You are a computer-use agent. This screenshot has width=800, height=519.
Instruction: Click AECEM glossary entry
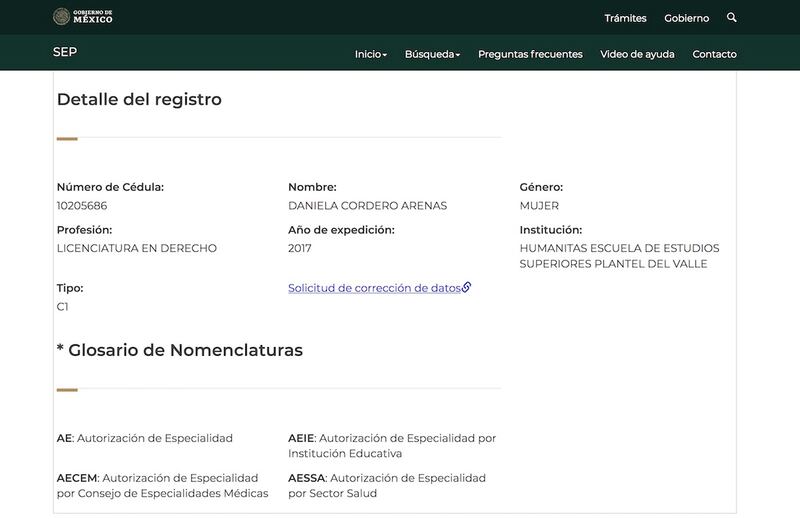162,485
